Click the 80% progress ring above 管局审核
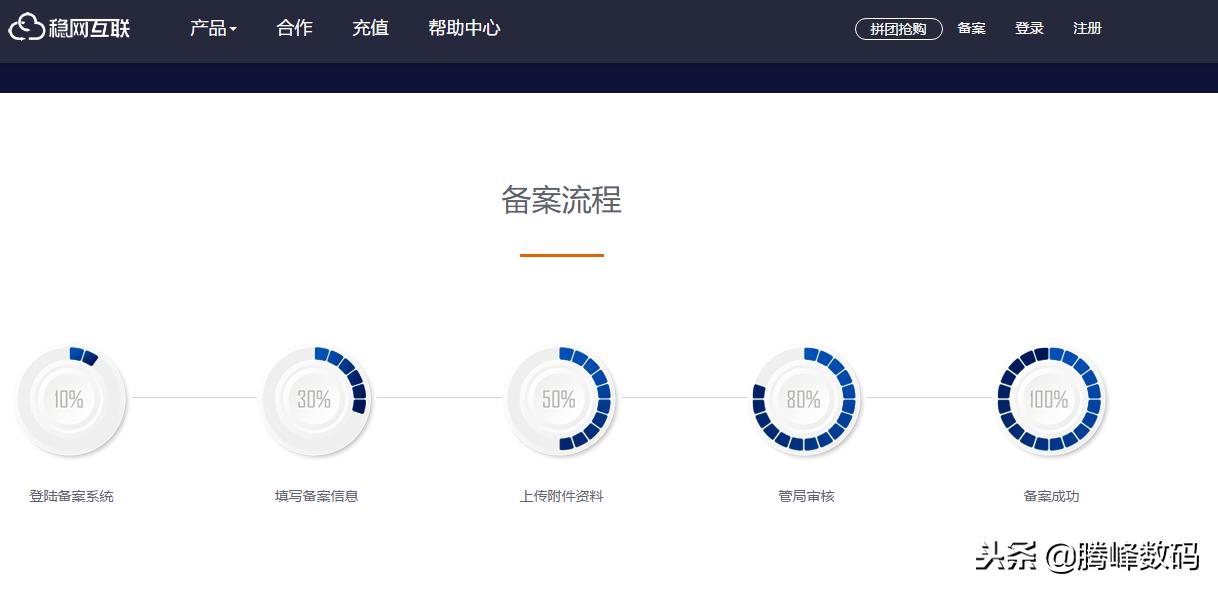Viewport: 1218px width, 589px height. click(806, 399)
